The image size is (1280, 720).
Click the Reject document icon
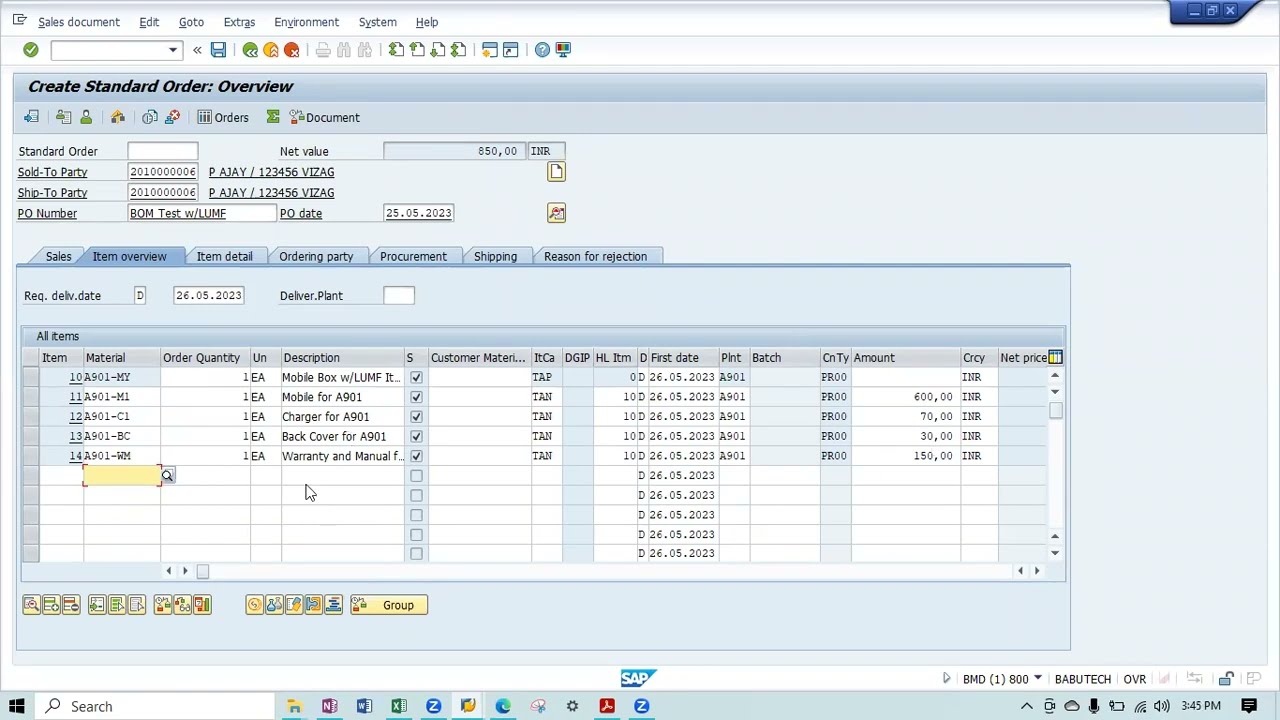pyautogui.click(x=172, y=118)
